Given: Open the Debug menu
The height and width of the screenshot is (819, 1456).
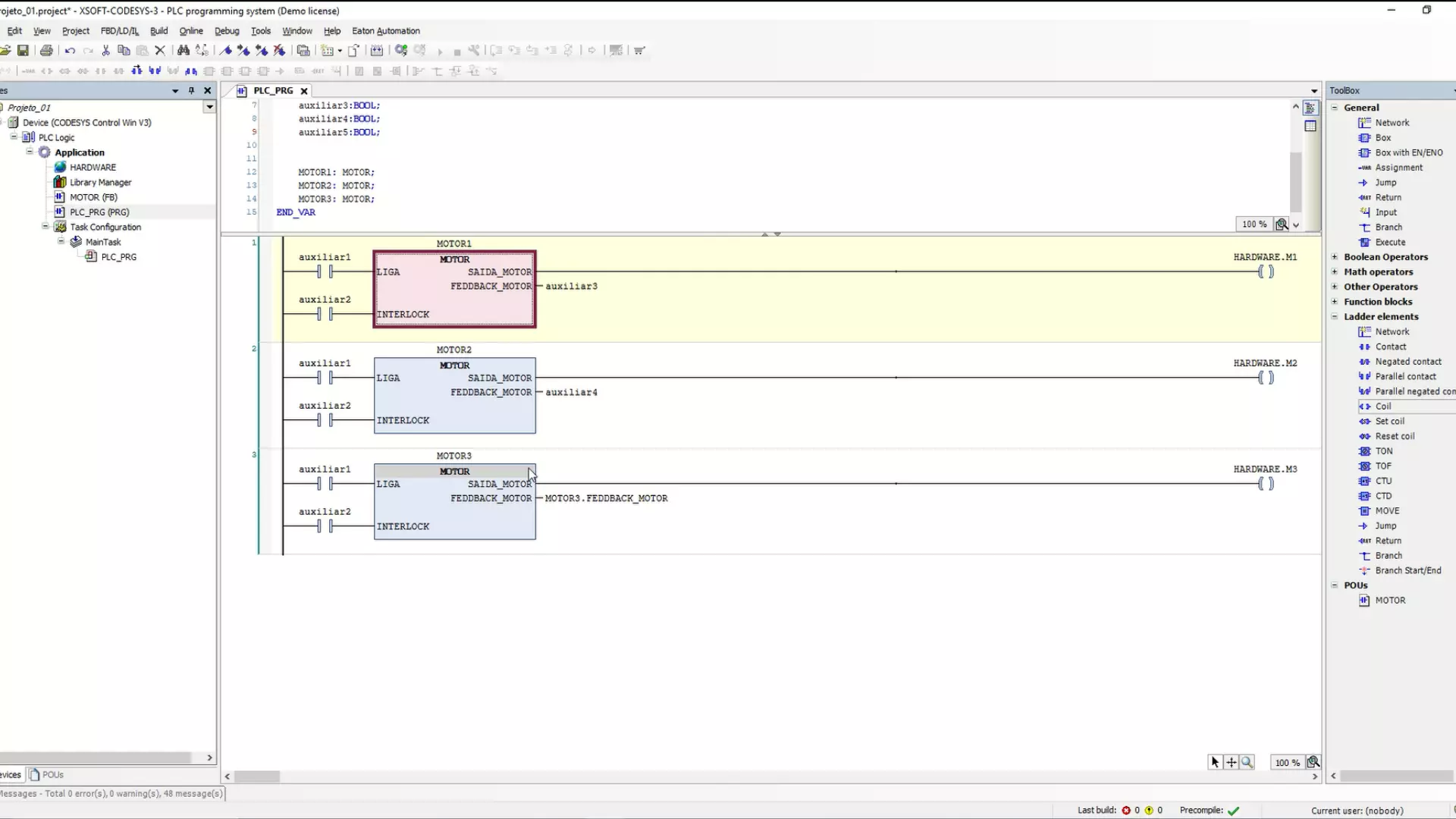Looking at the screenshot, I should pos(227,31).
